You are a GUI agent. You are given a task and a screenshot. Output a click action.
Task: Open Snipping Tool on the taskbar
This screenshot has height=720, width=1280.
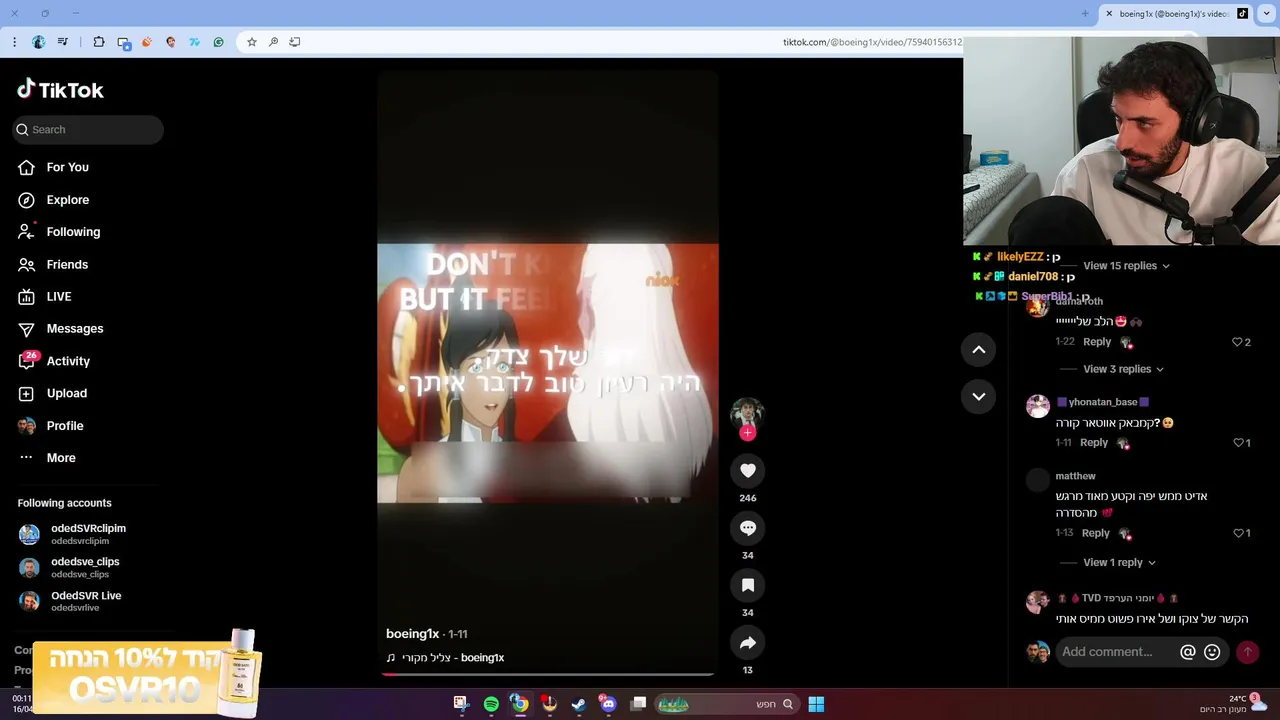(460, 704)
